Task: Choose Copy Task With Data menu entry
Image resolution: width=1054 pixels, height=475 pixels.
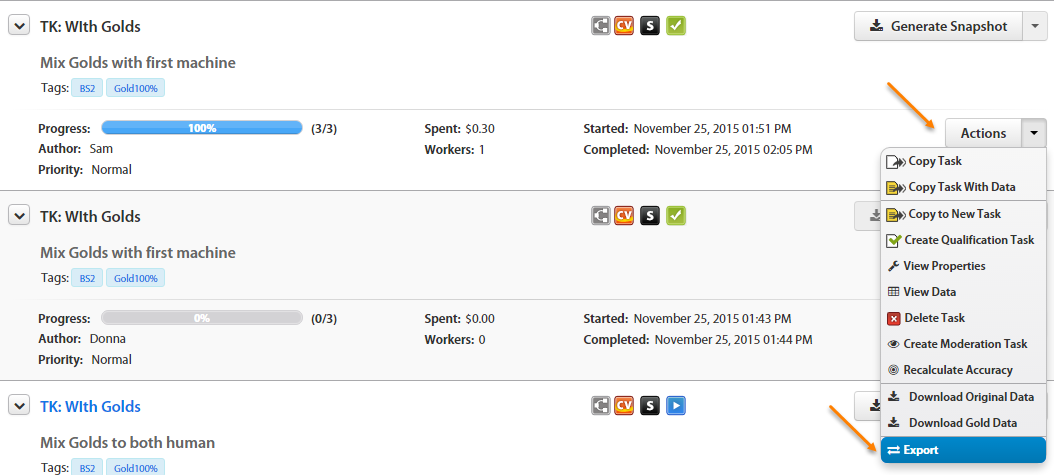Action: tap(963, 187)
